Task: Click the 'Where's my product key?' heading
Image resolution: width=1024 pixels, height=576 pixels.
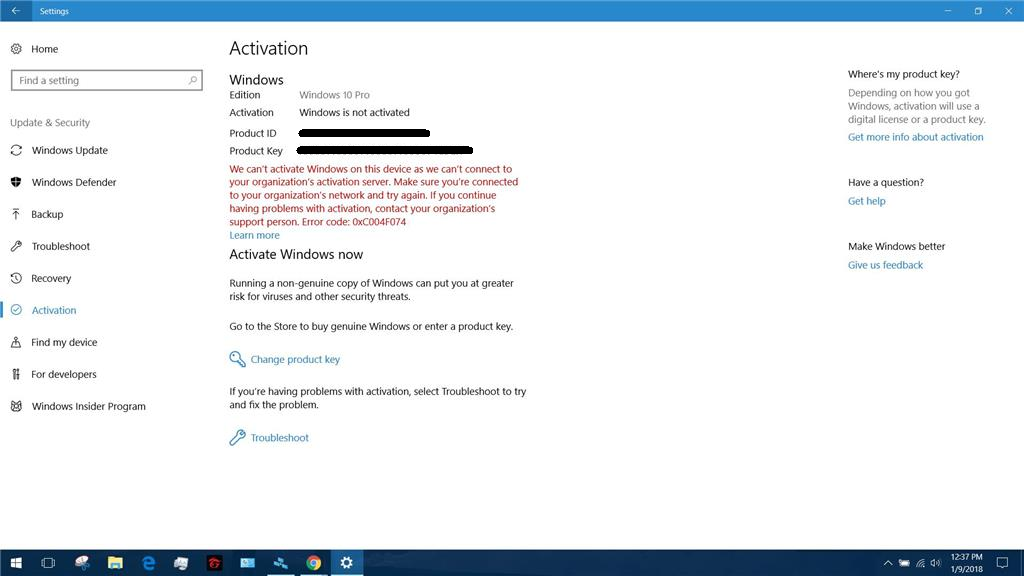Action: coord(903,74)
